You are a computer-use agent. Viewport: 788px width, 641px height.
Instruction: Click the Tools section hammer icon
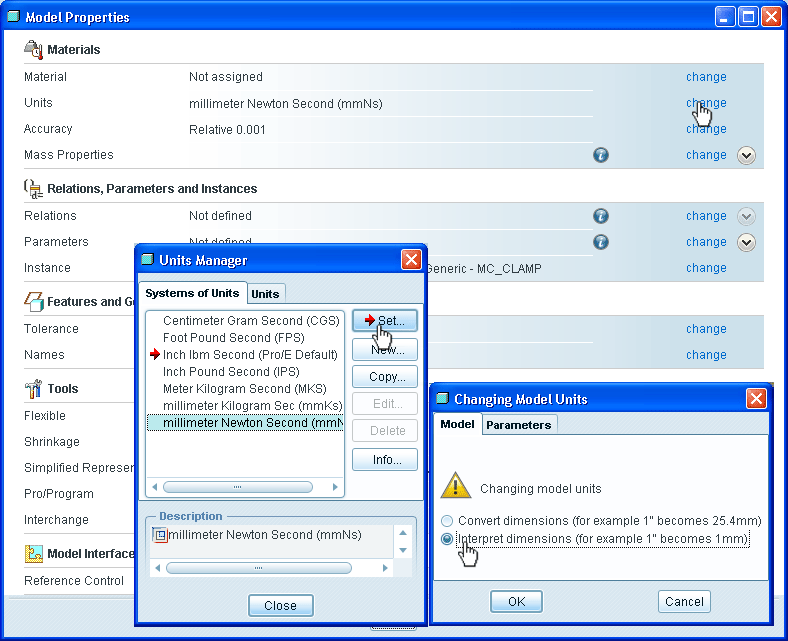point(33,389)
